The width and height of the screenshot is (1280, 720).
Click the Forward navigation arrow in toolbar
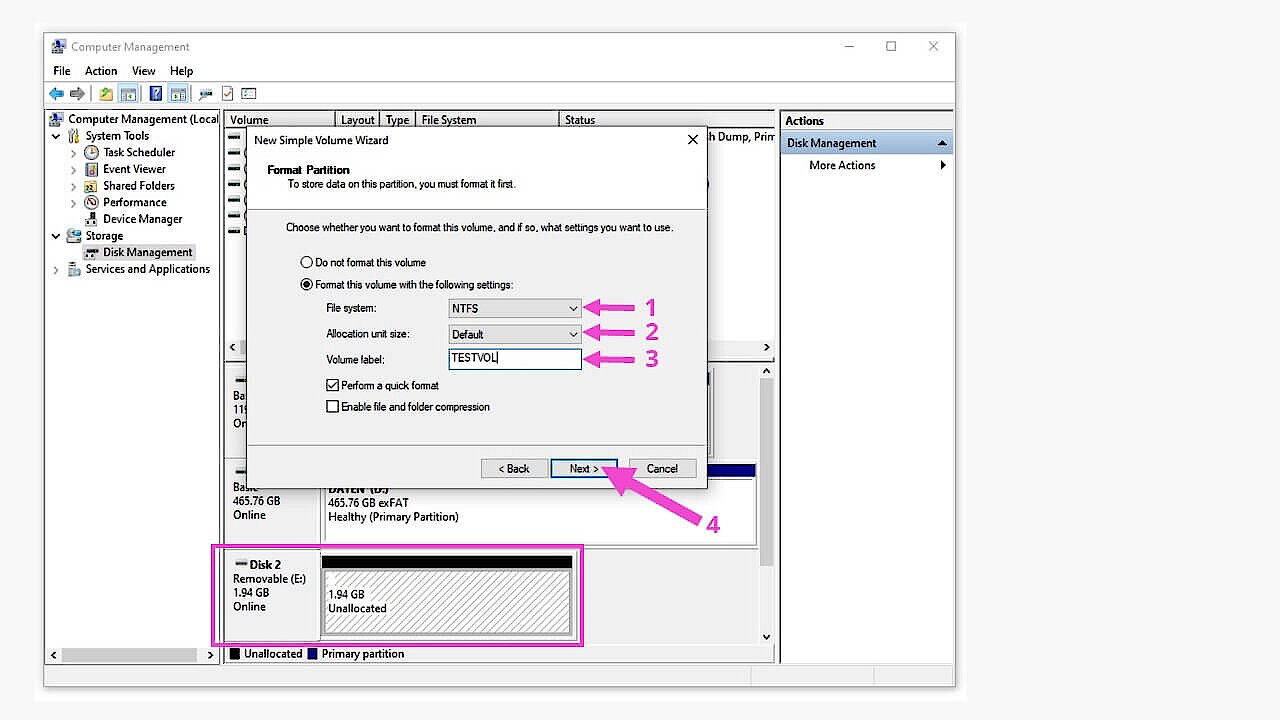point(78,93)
